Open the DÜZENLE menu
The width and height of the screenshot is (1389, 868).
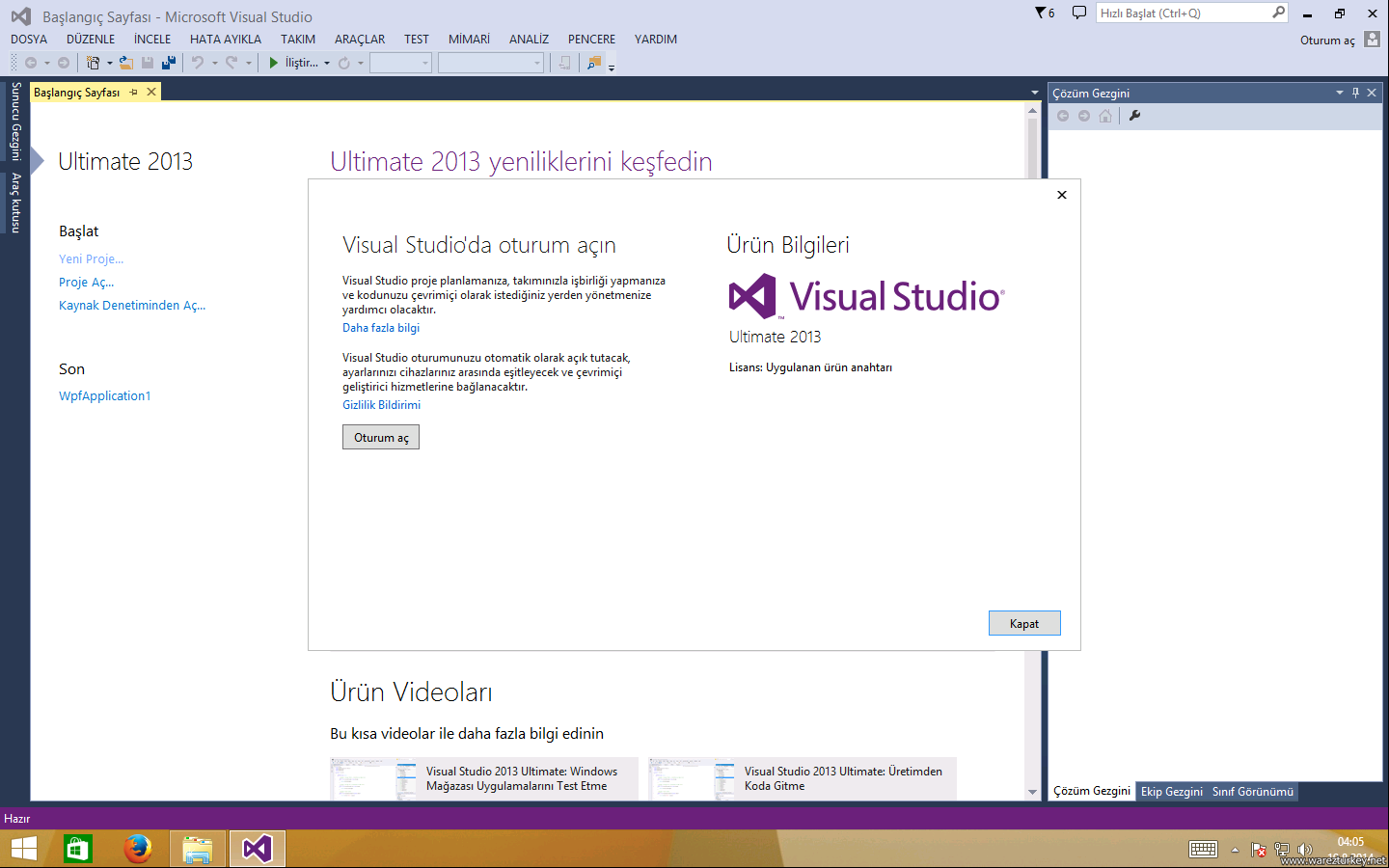pyautogui.click(x=91, y=40)
